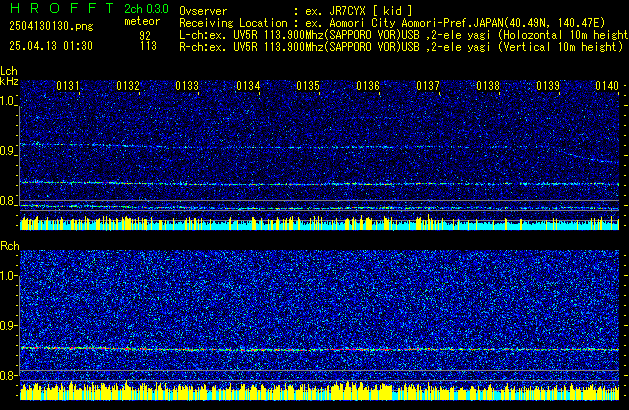
Task: Click the Lch 0.9 kHz axis label
Action: point(7,151)
